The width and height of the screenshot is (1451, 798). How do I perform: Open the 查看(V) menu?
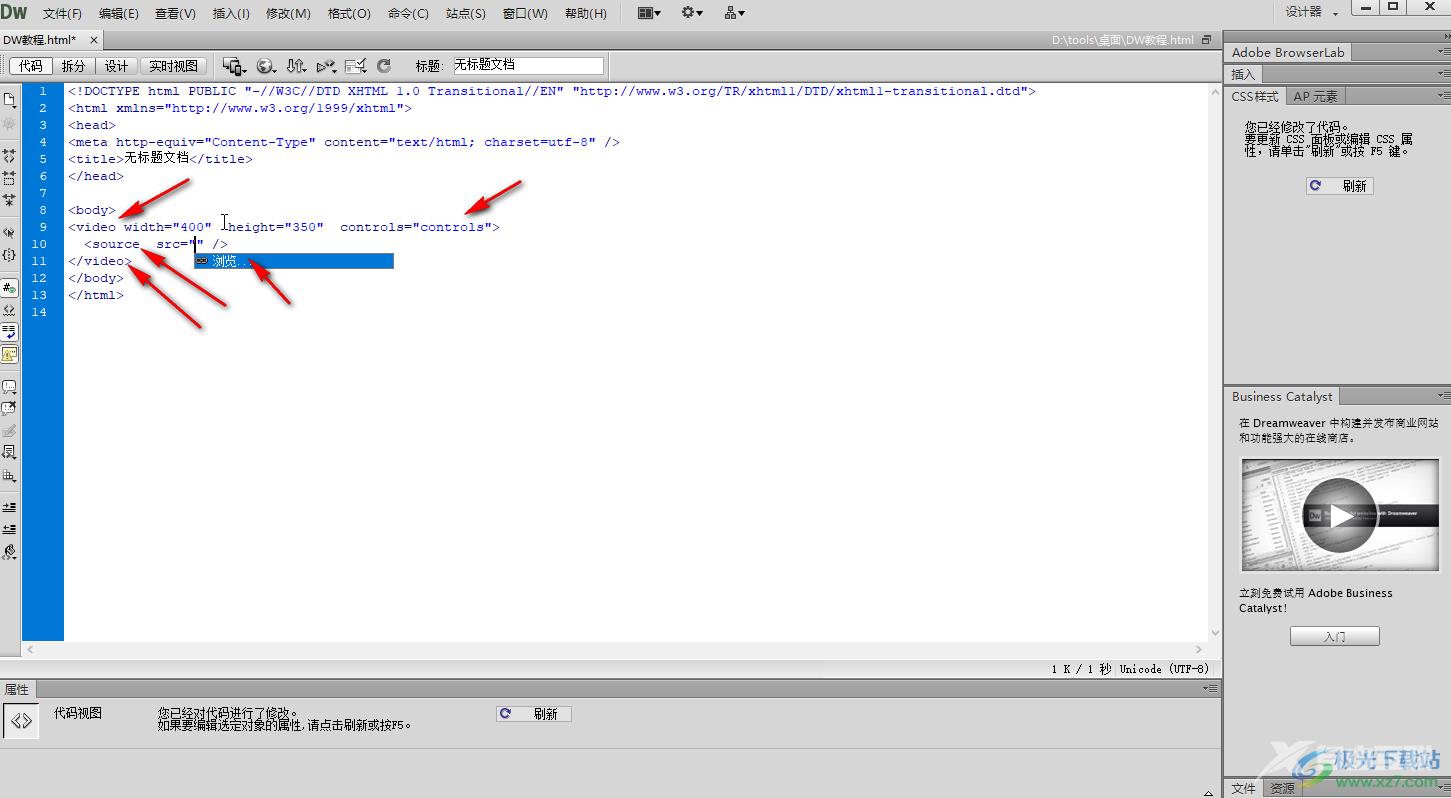(x=176, y=13)
